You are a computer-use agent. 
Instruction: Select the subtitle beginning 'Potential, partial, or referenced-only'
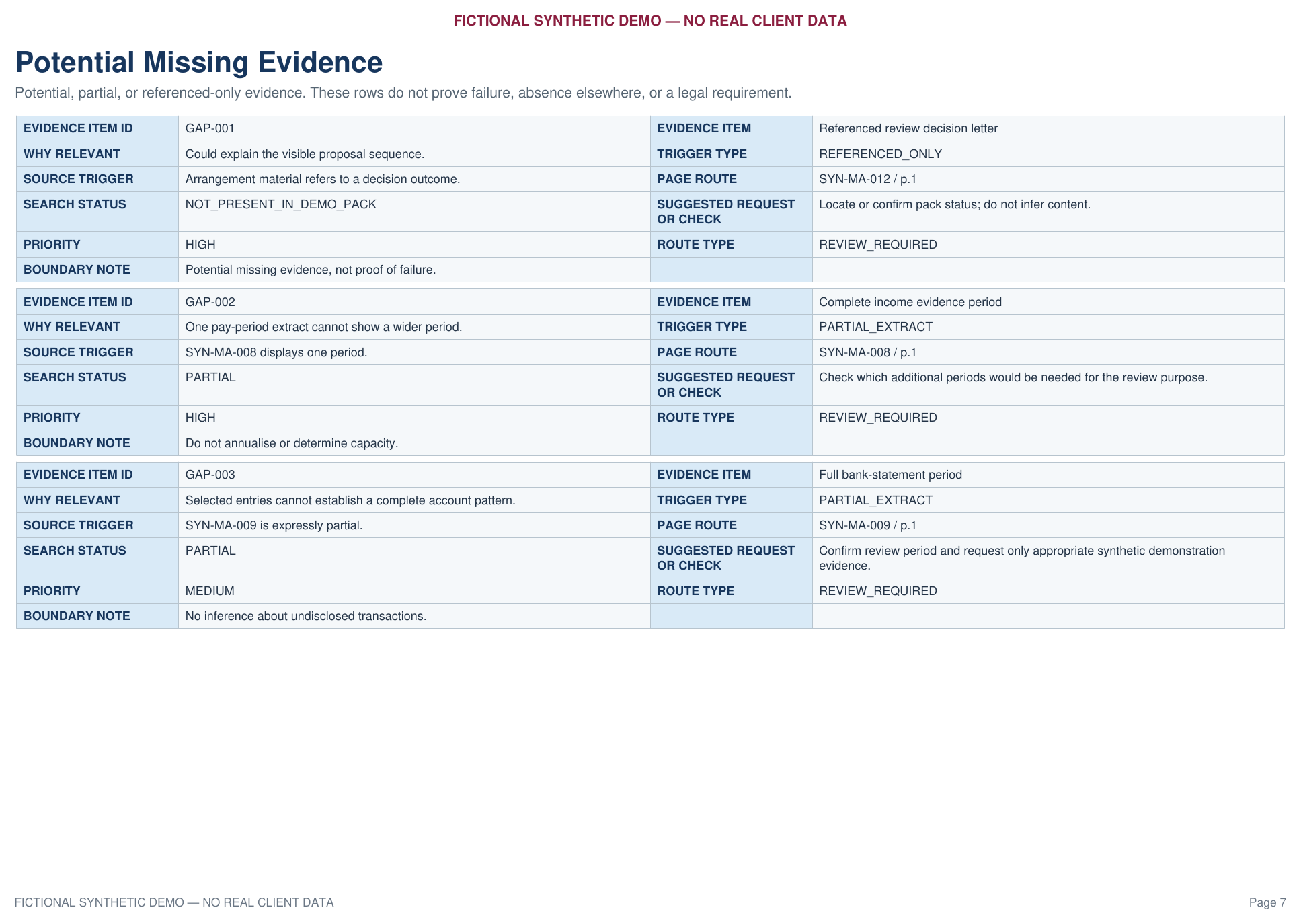point(403,93)
